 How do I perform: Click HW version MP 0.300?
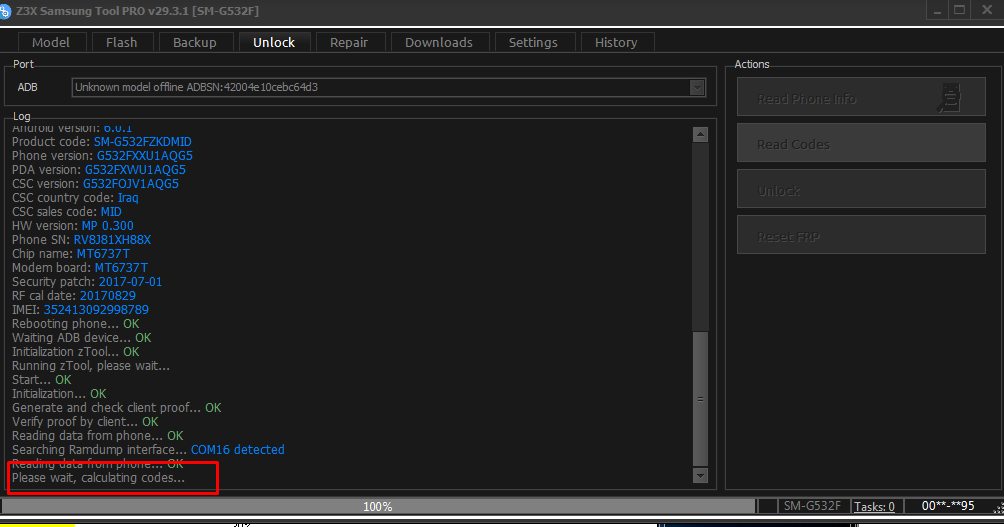click(108, 226)
